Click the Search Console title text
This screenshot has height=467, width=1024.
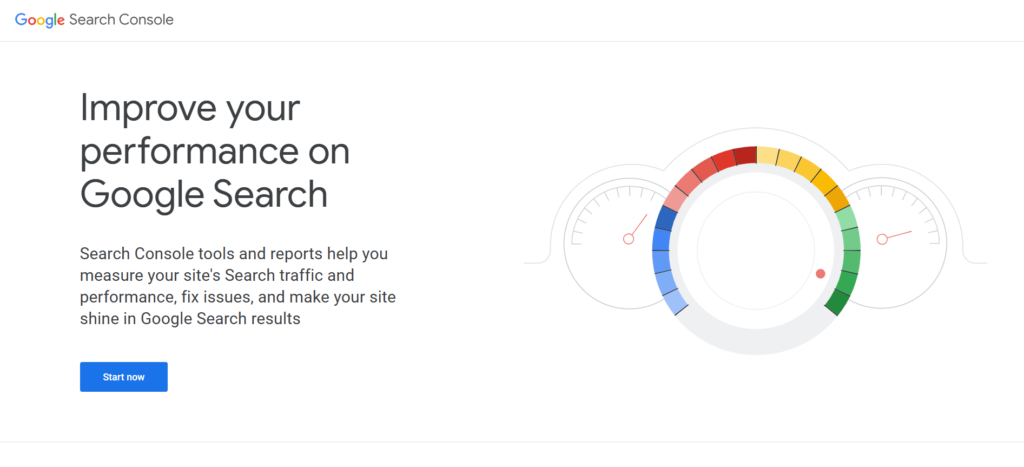[x=121, y=20]
